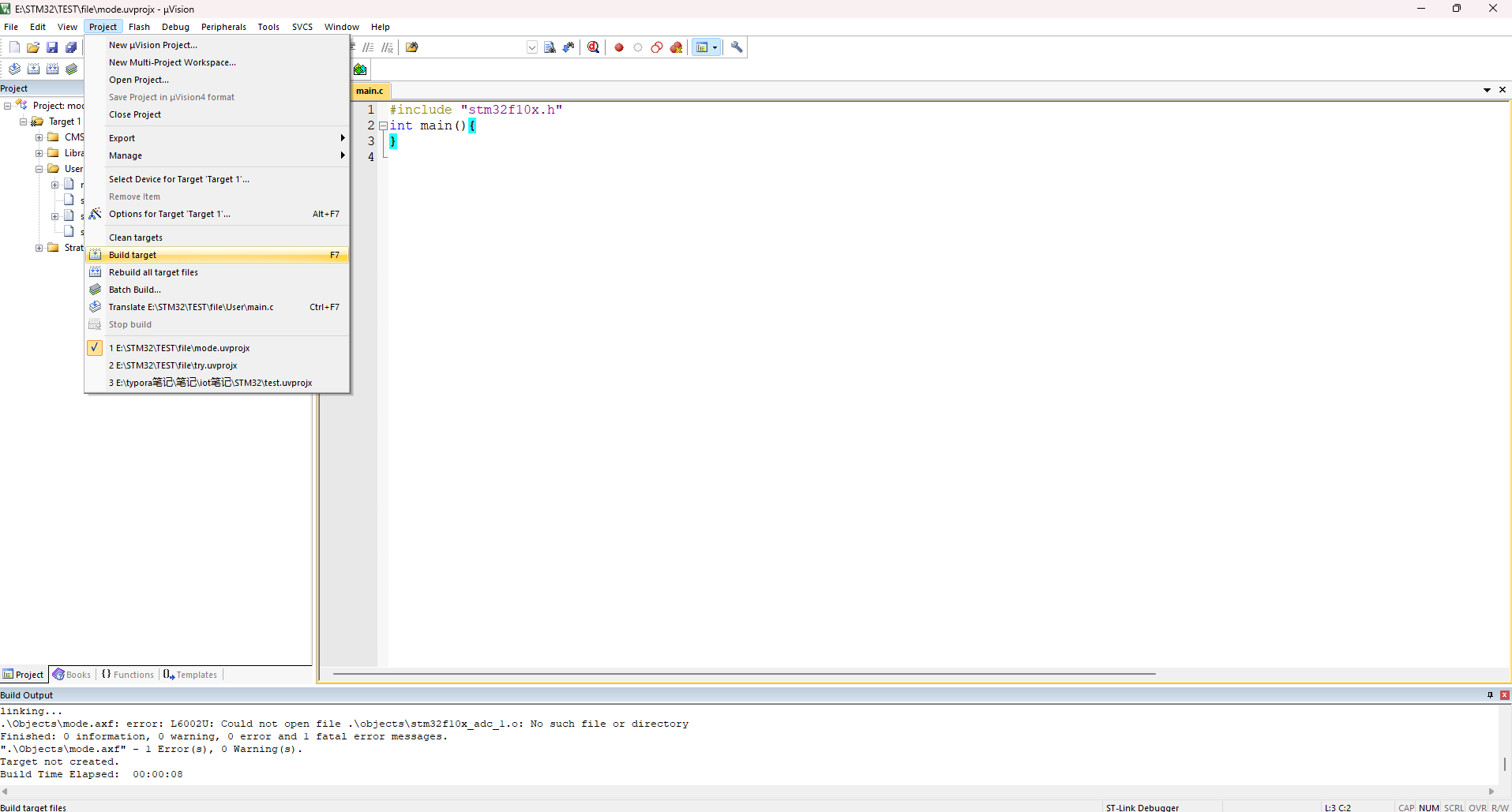
Task: Click the Batch Build toolbar icon
Action: [x=71, y=69]
